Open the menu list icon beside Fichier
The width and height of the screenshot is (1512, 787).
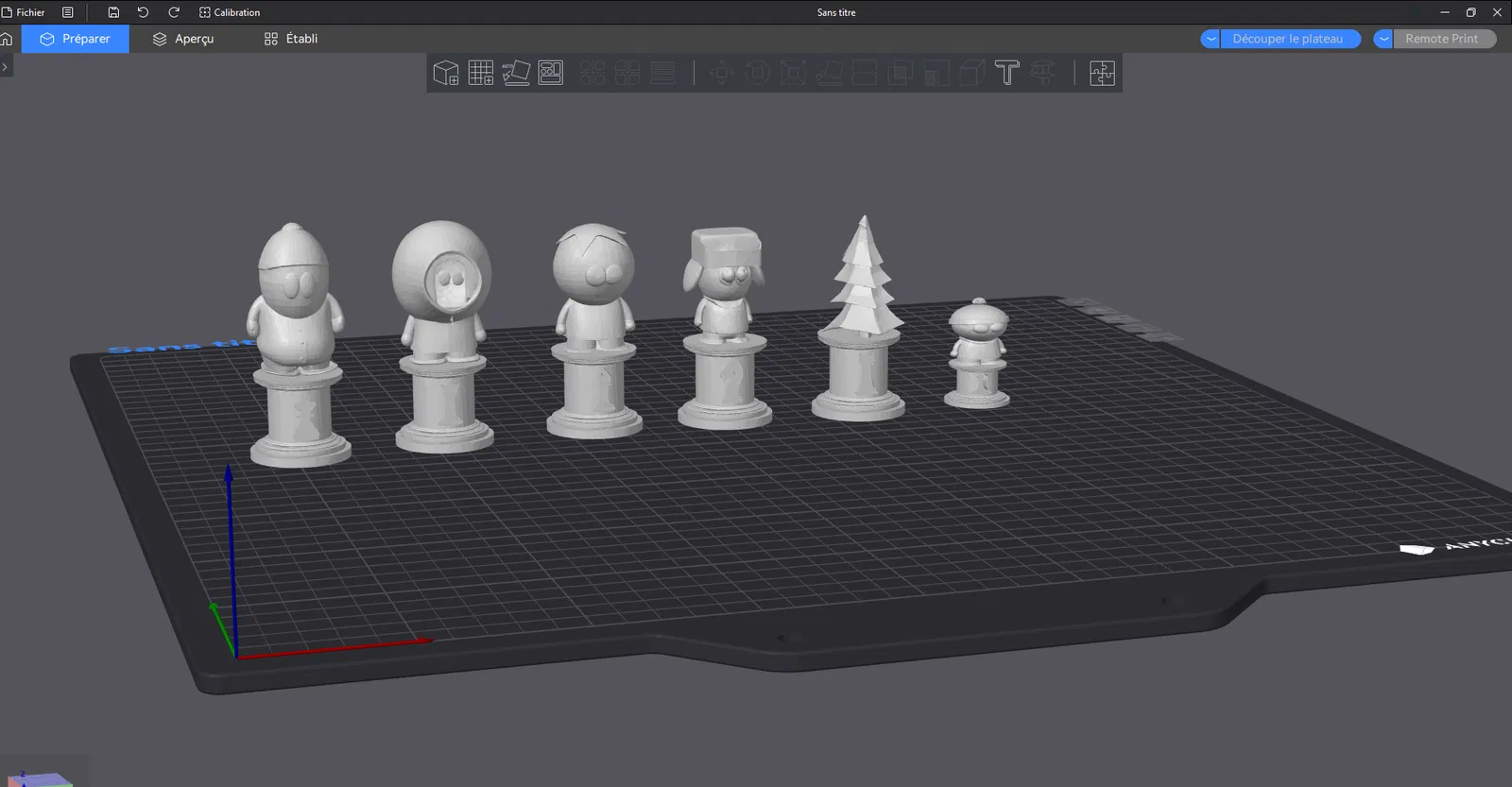(x=68, y=12)
